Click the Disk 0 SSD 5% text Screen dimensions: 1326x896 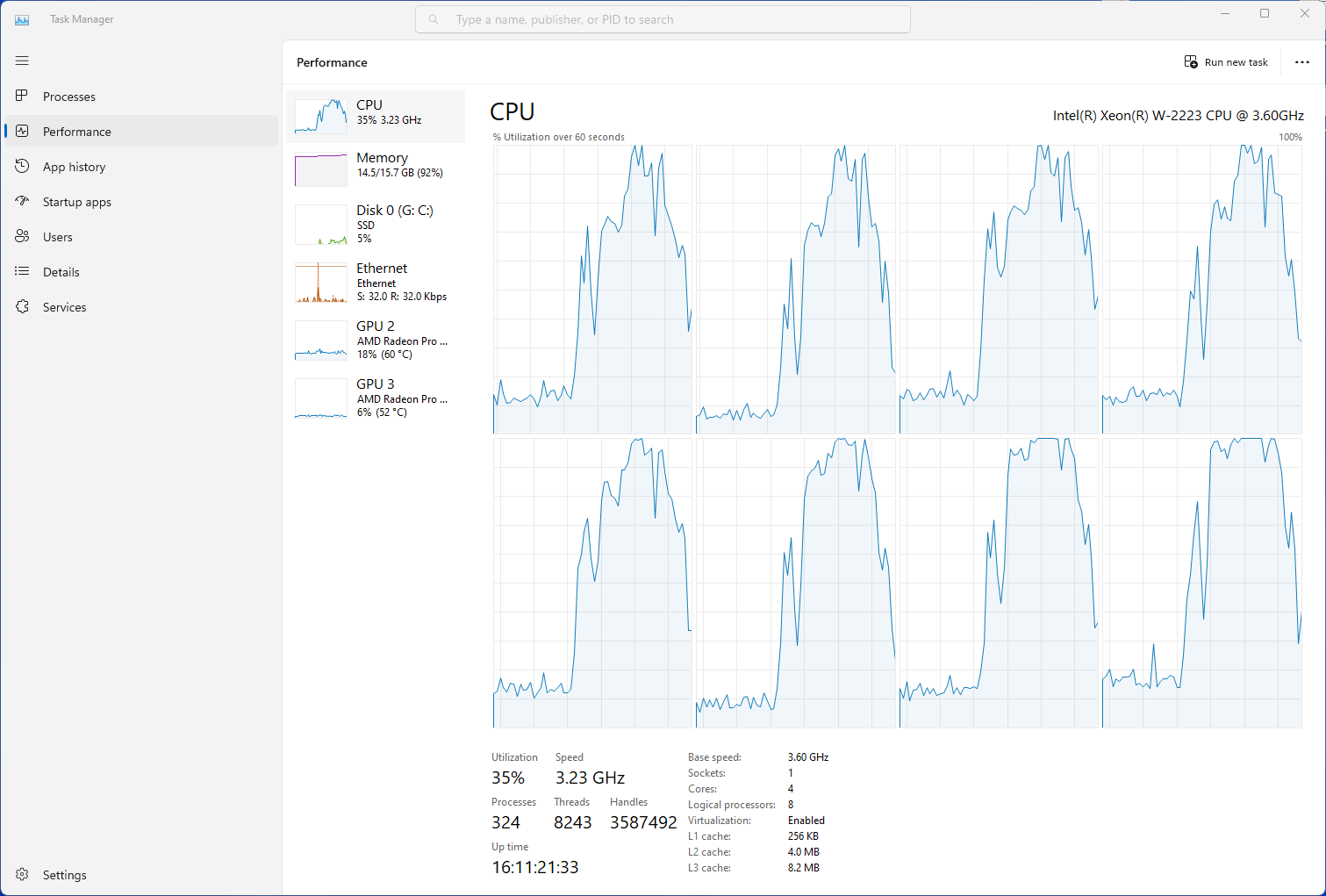395,224
